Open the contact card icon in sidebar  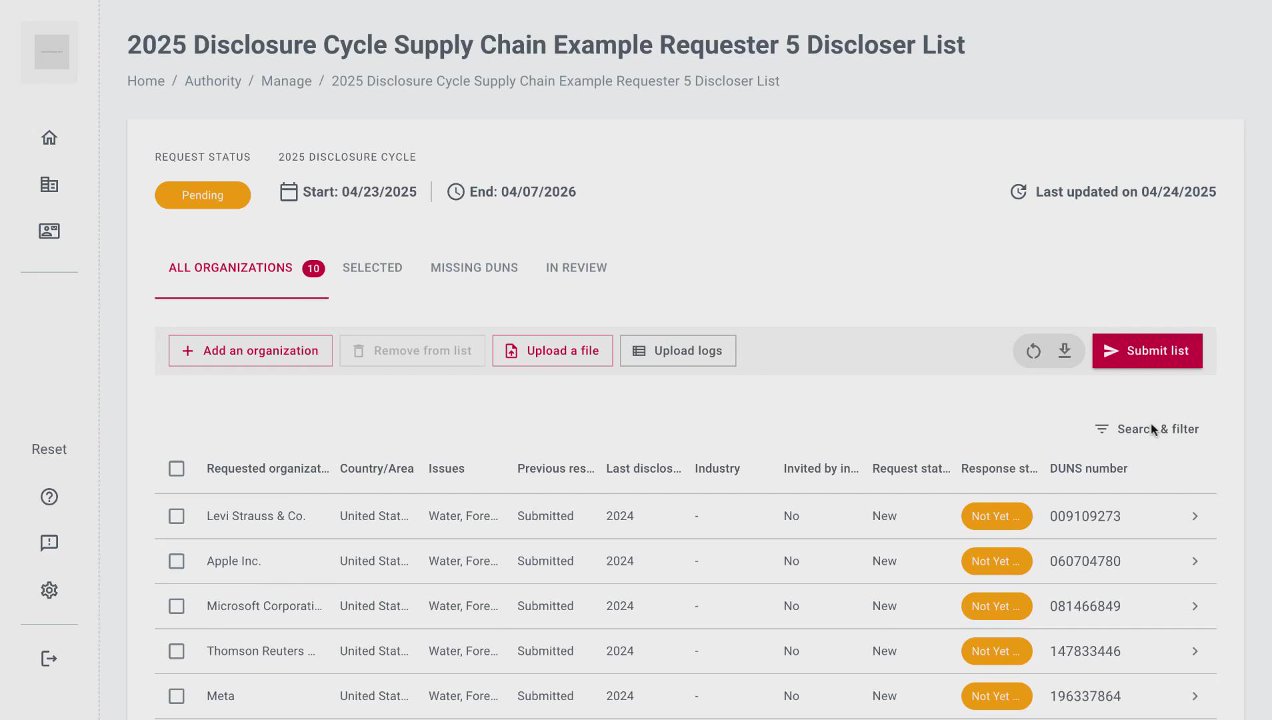(49, 231)
